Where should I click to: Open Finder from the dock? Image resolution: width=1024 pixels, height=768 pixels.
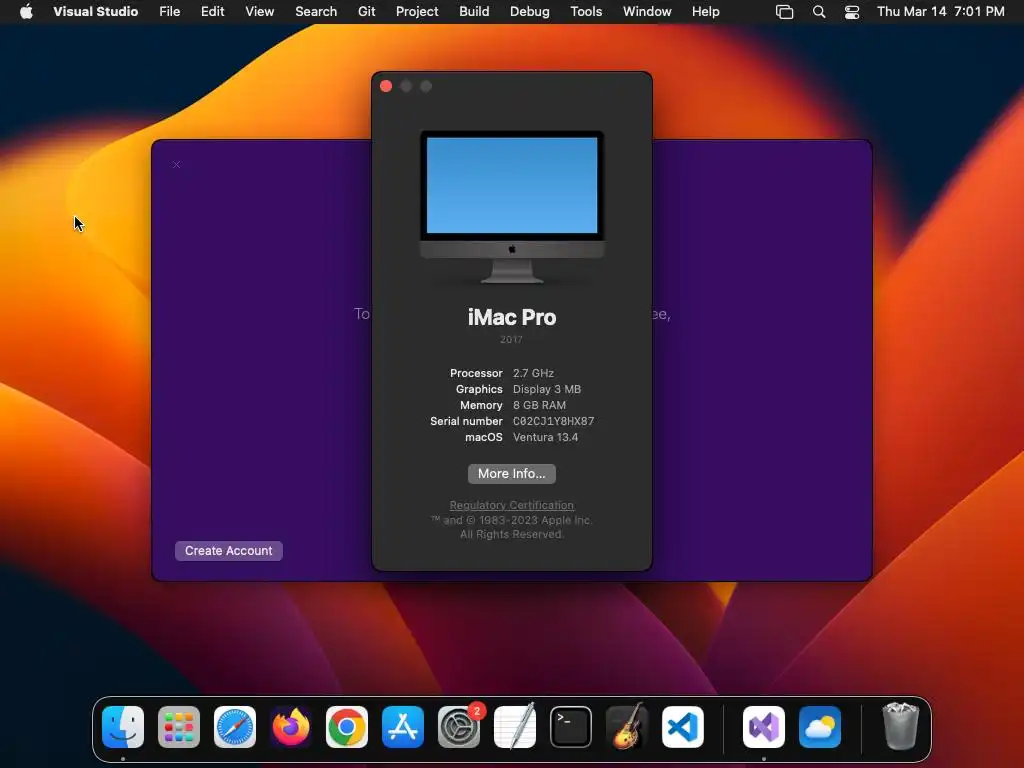[x=123, y=727]
